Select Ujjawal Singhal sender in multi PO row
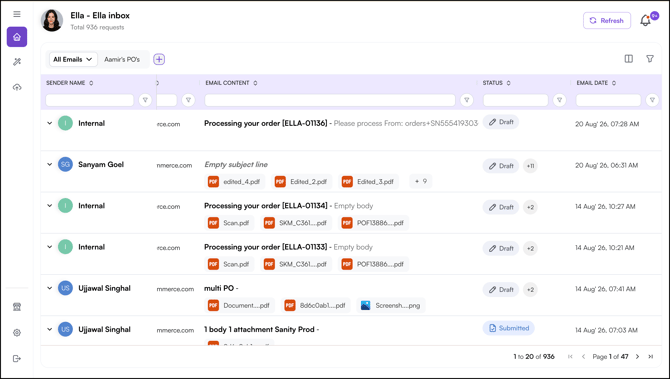 tap(104, 288)
